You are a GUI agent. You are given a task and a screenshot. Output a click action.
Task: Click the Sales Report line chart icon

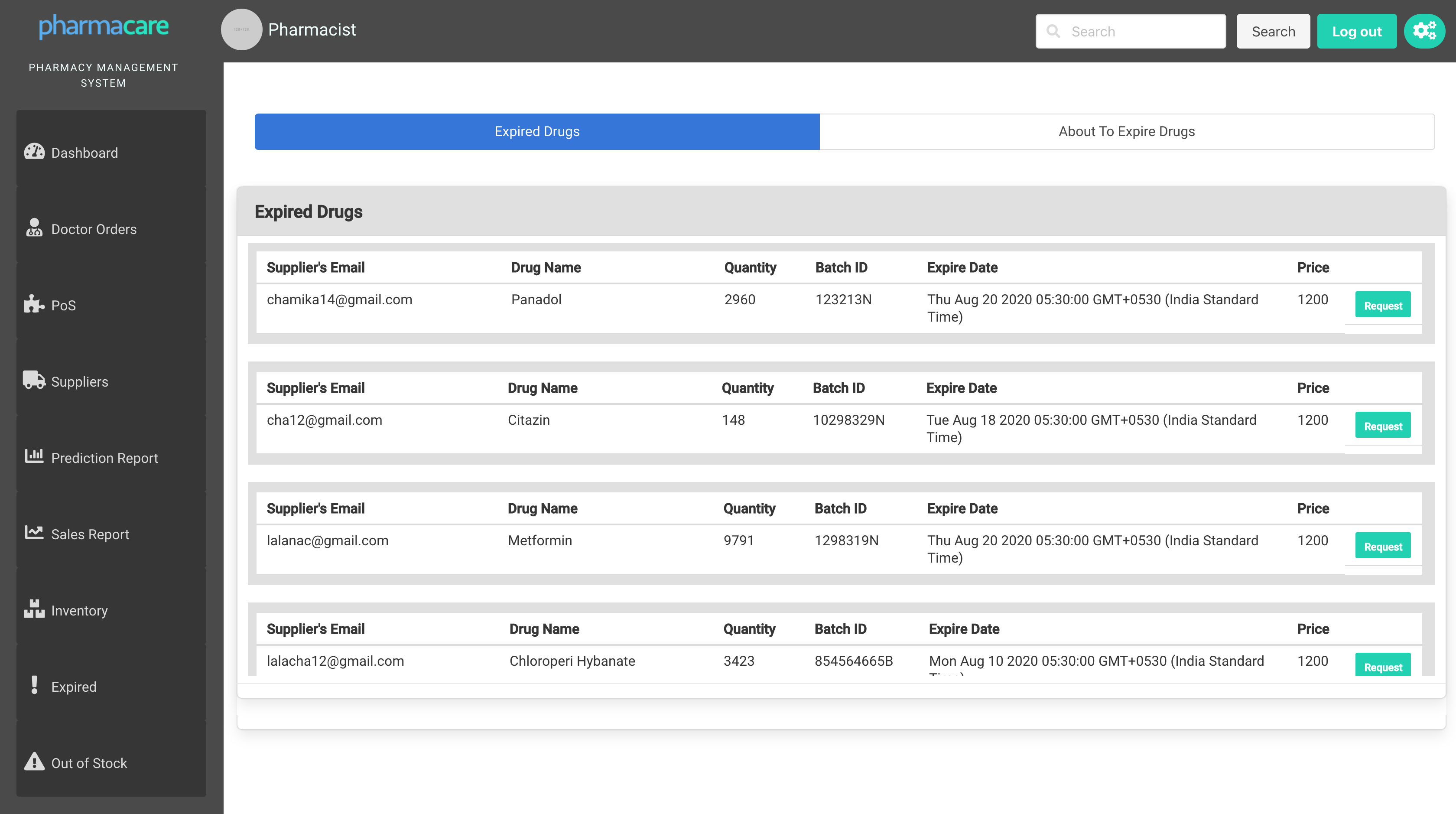tap(34, 533)
